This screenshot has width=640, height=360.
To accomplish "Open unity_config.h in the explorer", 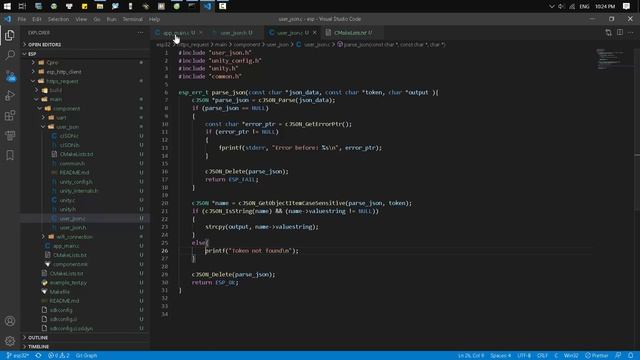I will coord(76,182).
